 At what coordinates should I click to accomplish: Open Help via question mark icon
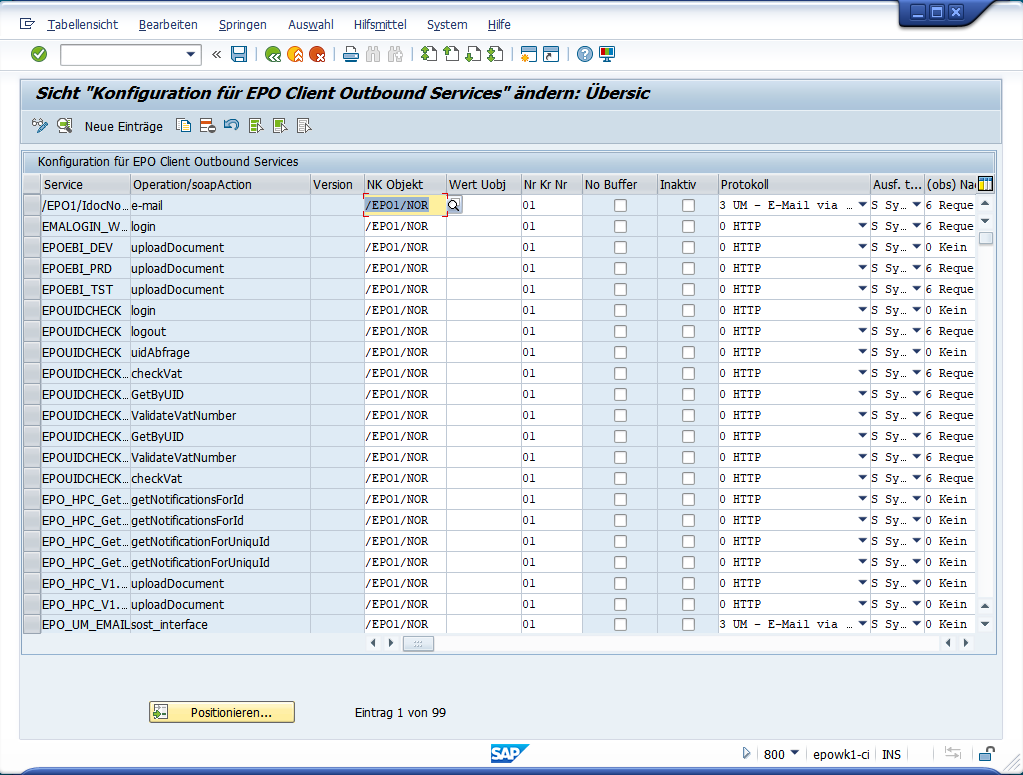(x=585, y=54)
